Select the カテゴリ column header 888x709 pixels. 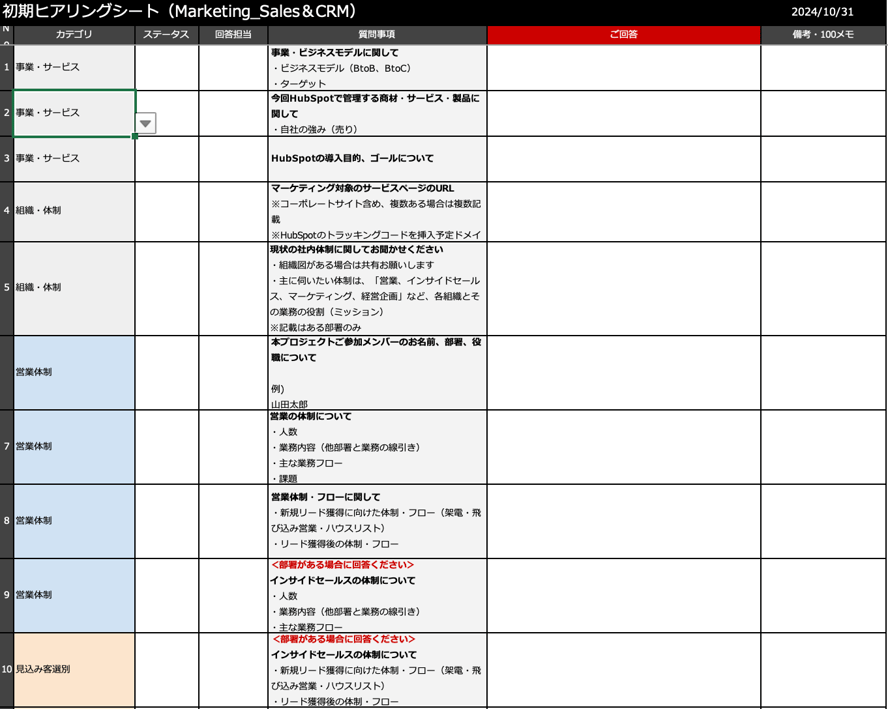click(x=74, y=35)
